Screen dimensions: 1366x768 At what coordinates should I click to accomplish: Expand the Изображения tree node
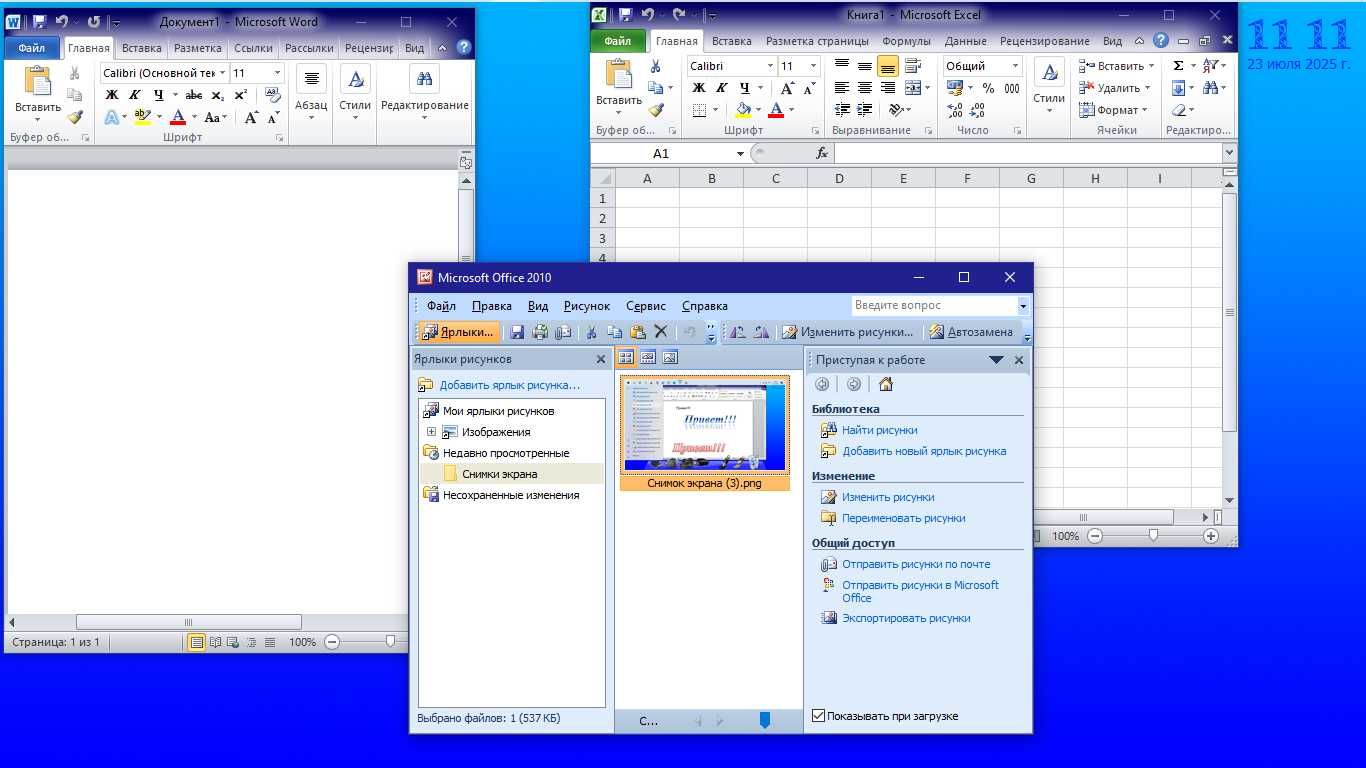[432, 432]
